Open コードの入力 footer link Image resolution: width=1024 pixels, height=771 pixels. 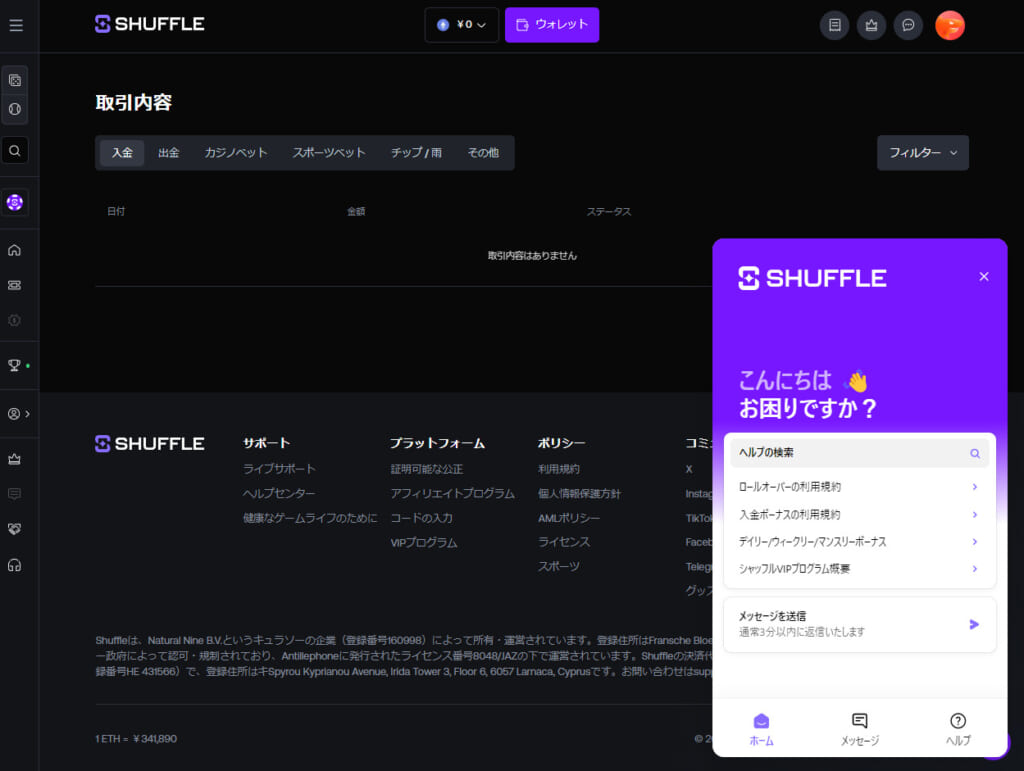pyautogui.click(x=421, y=518)
